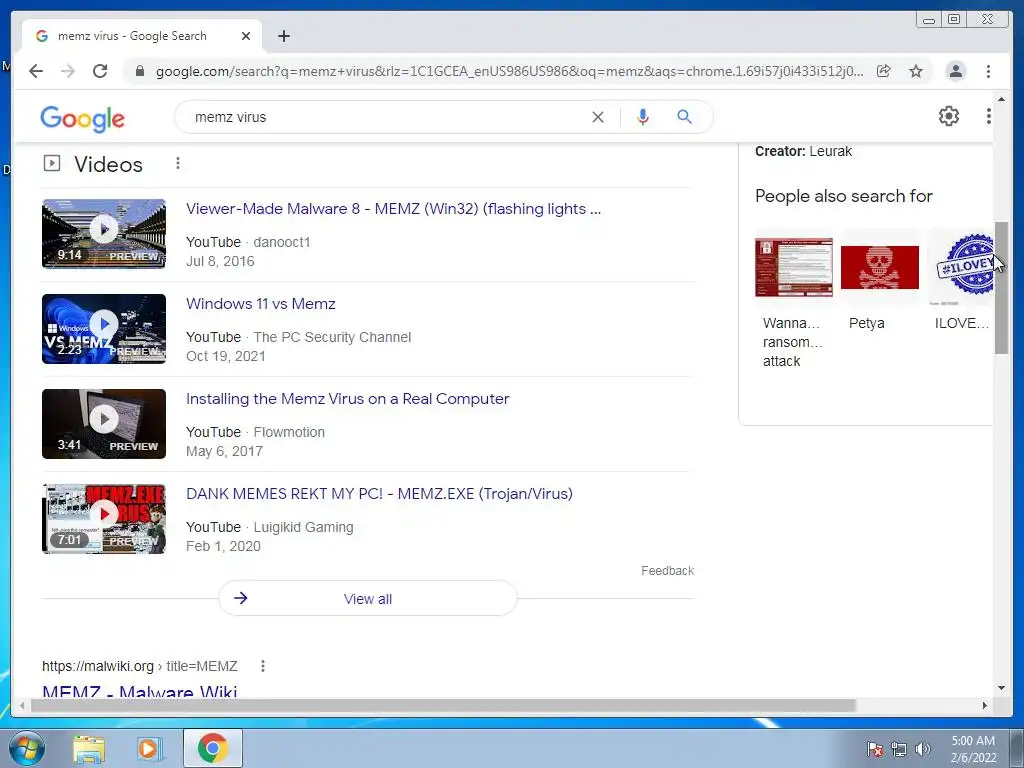Launch Windows Media Player from taskbar
Screen dimensions: 1024x768
[148, 748]
